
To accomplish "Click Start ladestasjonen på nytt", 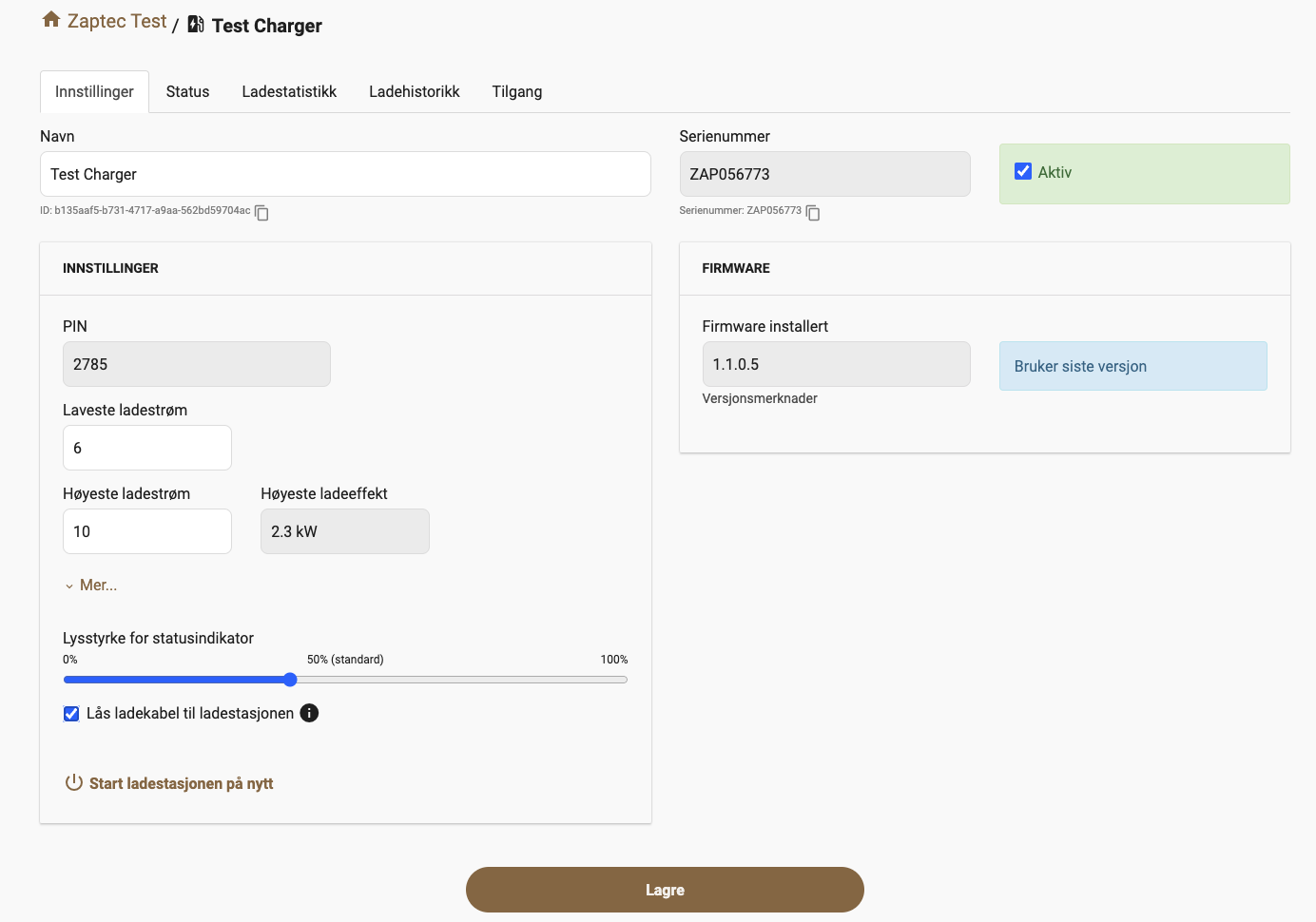I will point(181,783).
